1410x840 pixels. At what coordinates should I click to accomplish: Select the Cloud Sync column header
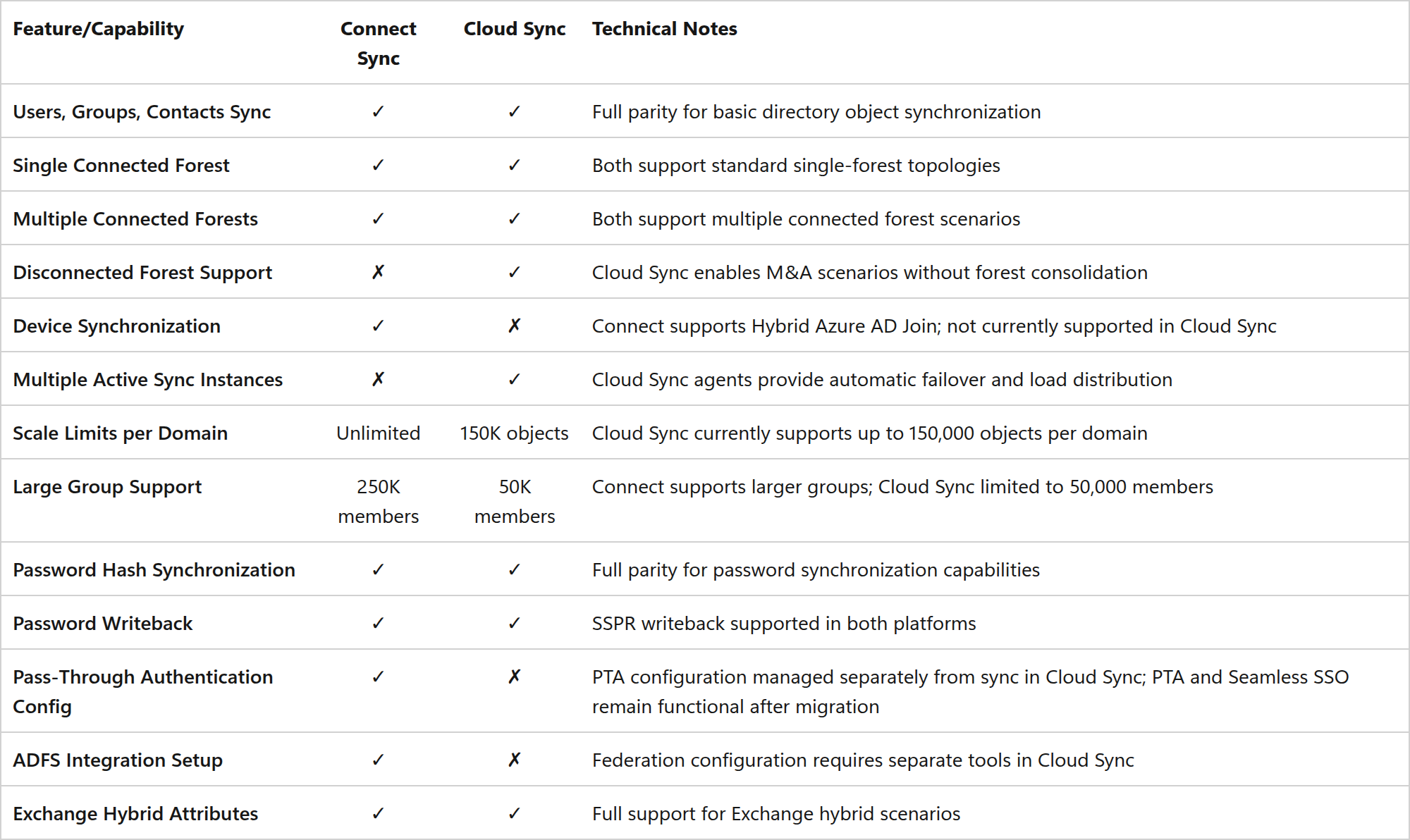tap(515, 29)
